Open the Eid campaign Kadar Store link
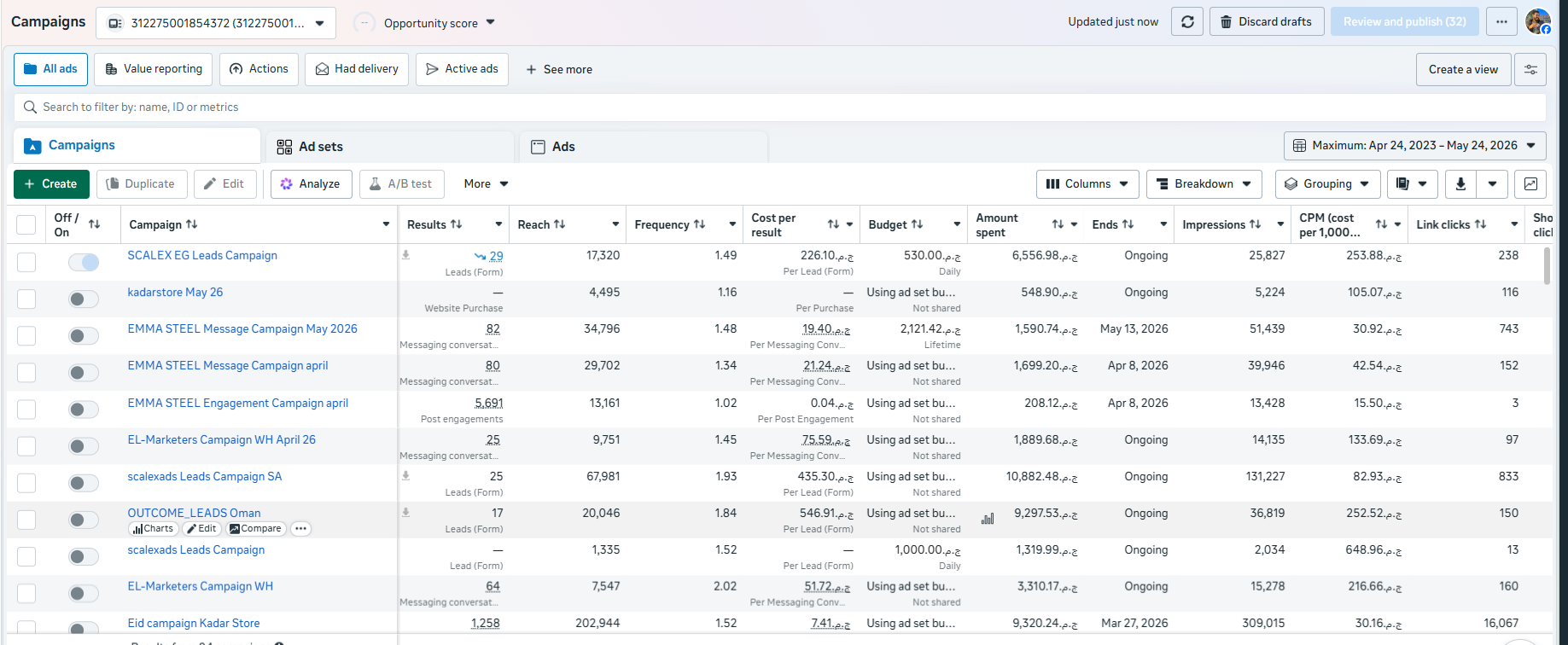 [x=194, y=623]
